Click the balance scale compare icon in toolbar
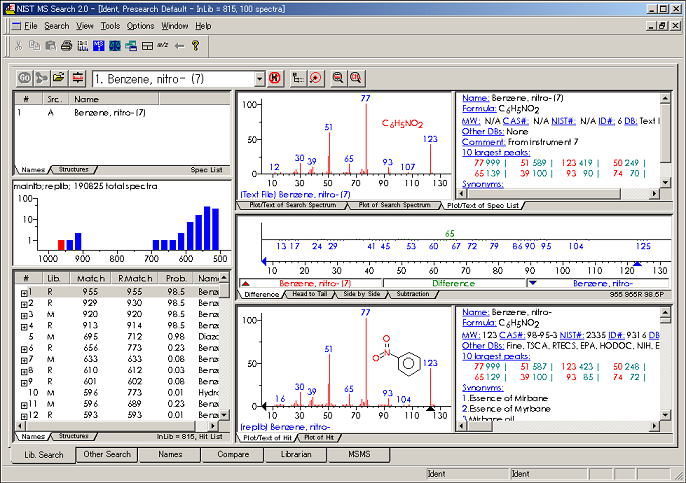The image size is (686, 483). pos(115,46)
